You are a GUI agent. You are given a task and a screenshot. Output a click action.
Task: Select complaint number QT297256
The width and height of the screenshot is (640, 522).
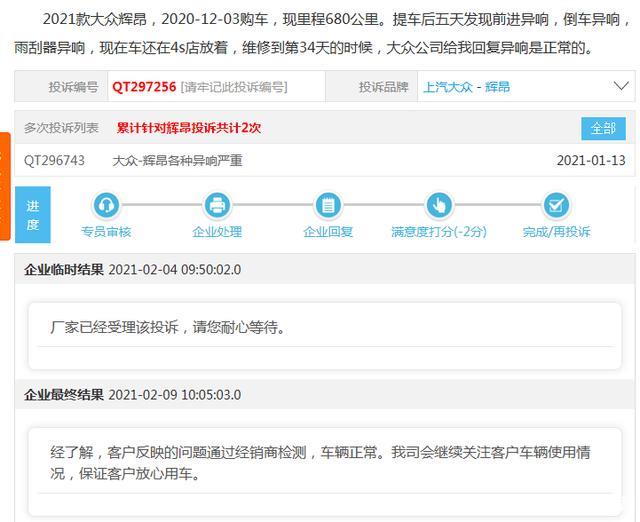click(144, 87)
